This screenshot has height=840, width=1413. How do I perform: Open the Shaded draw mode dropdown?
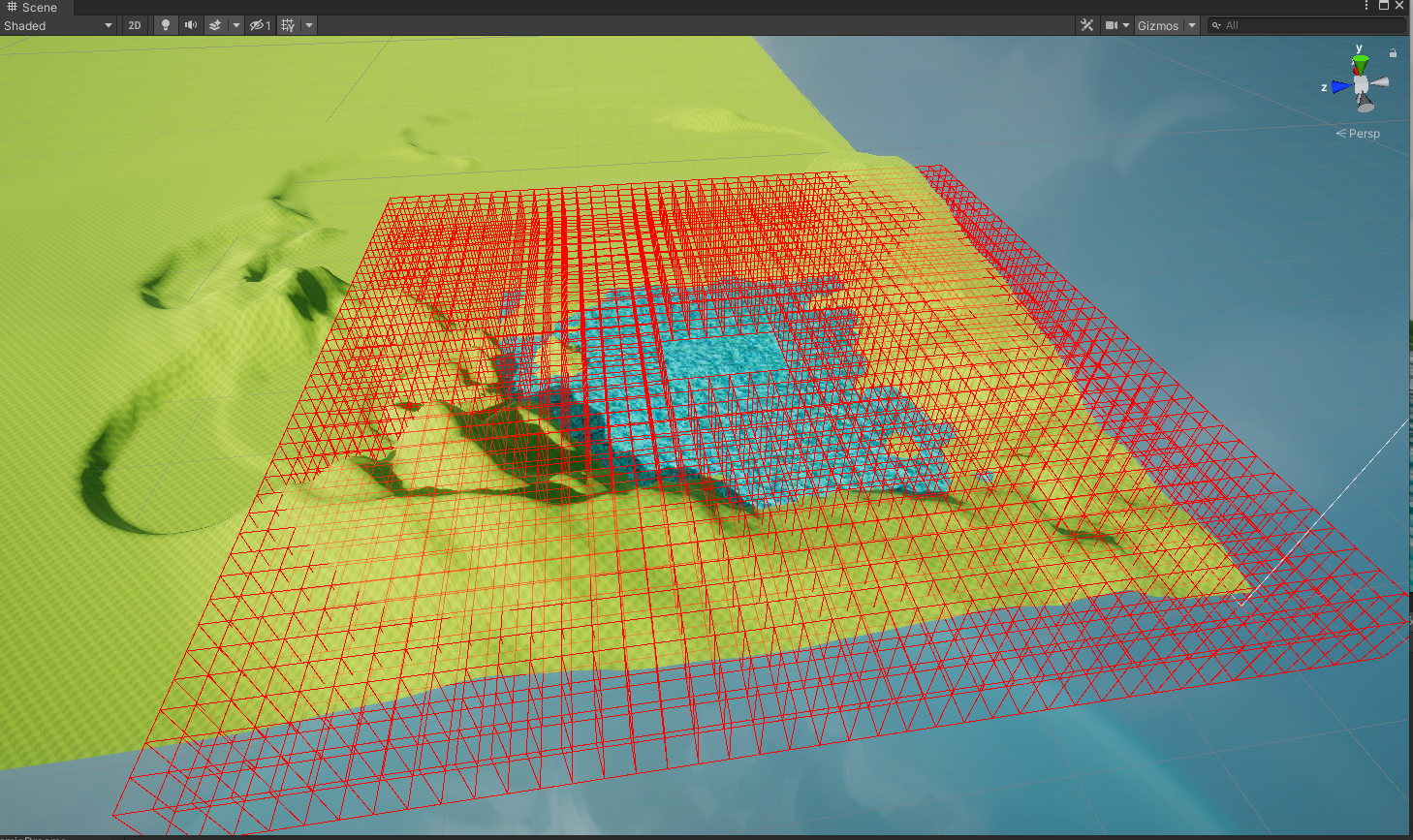pyautogui.click(x=58, y=25)
